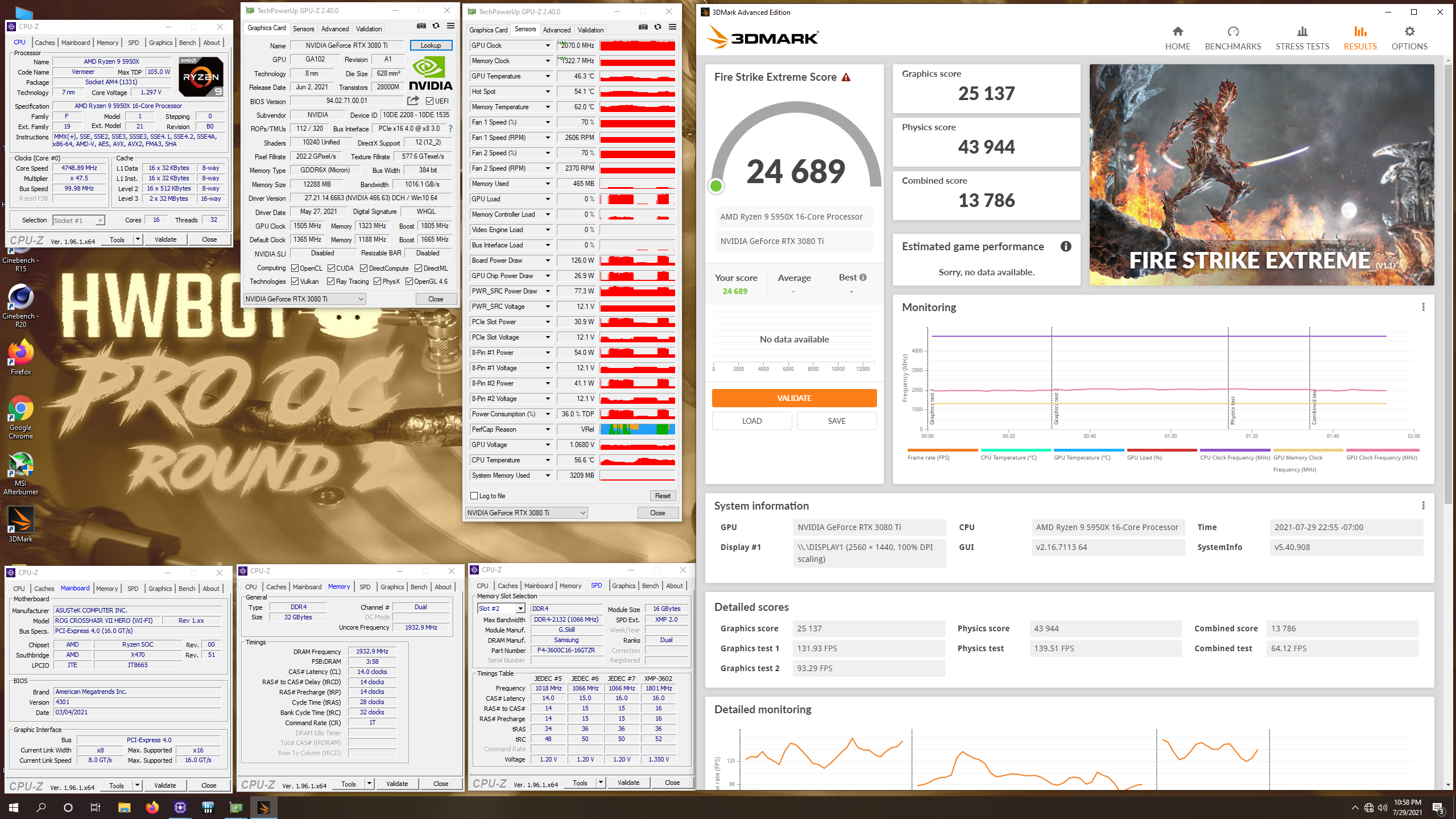Open hamburger menu in GPU-Z Sensors window
The image size is (1456, 819).
[672, 27]
